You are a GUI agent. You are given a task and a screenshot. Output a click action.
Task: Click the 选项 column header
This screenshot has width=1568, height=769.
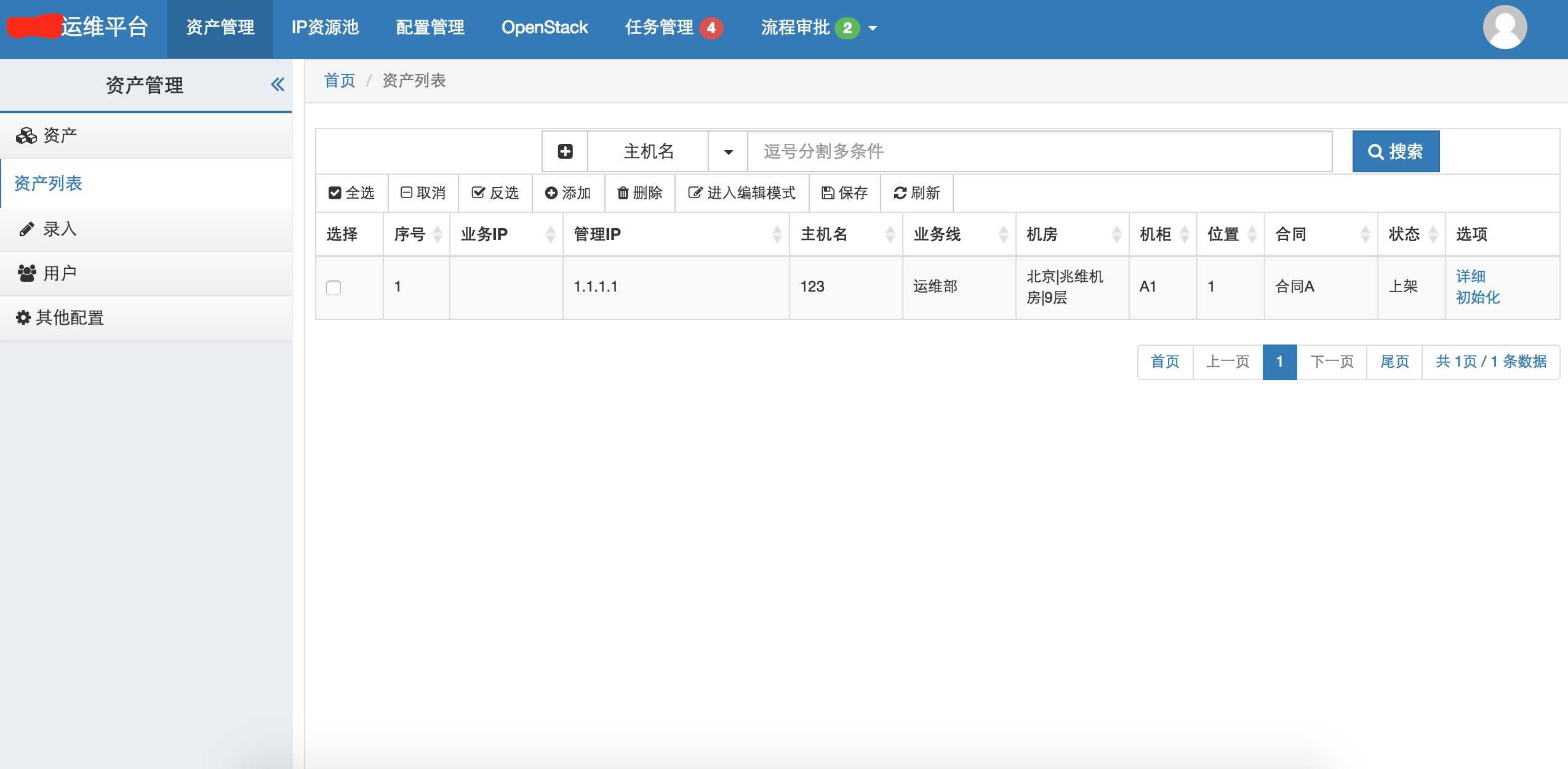pyautogui.click(x=1502, y=234)
